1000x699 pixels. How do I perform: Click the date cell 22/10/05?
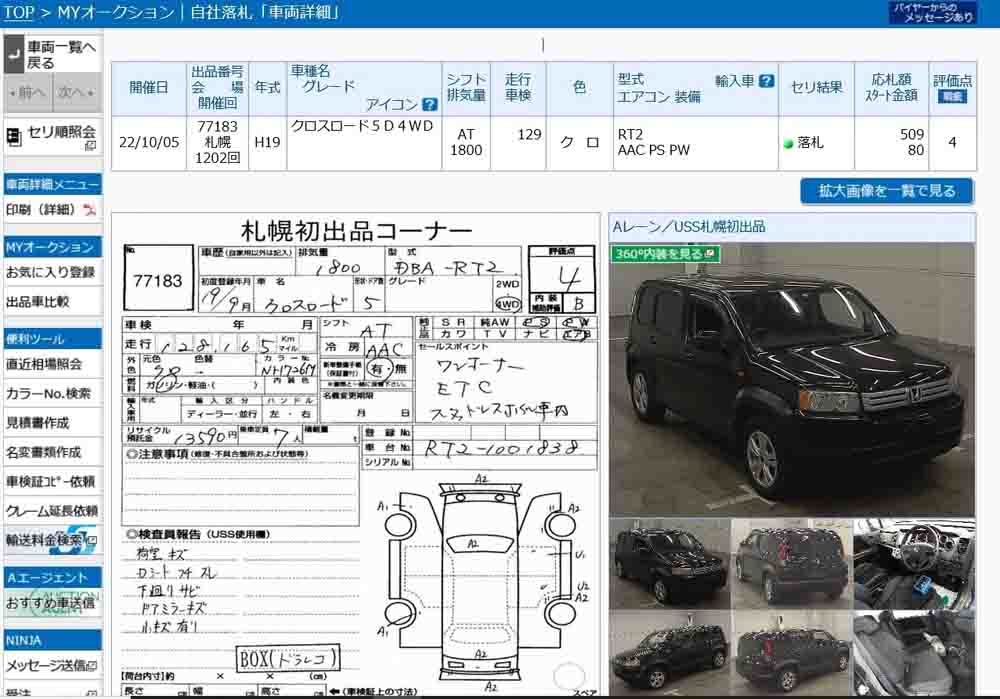(x=149, y=142)
